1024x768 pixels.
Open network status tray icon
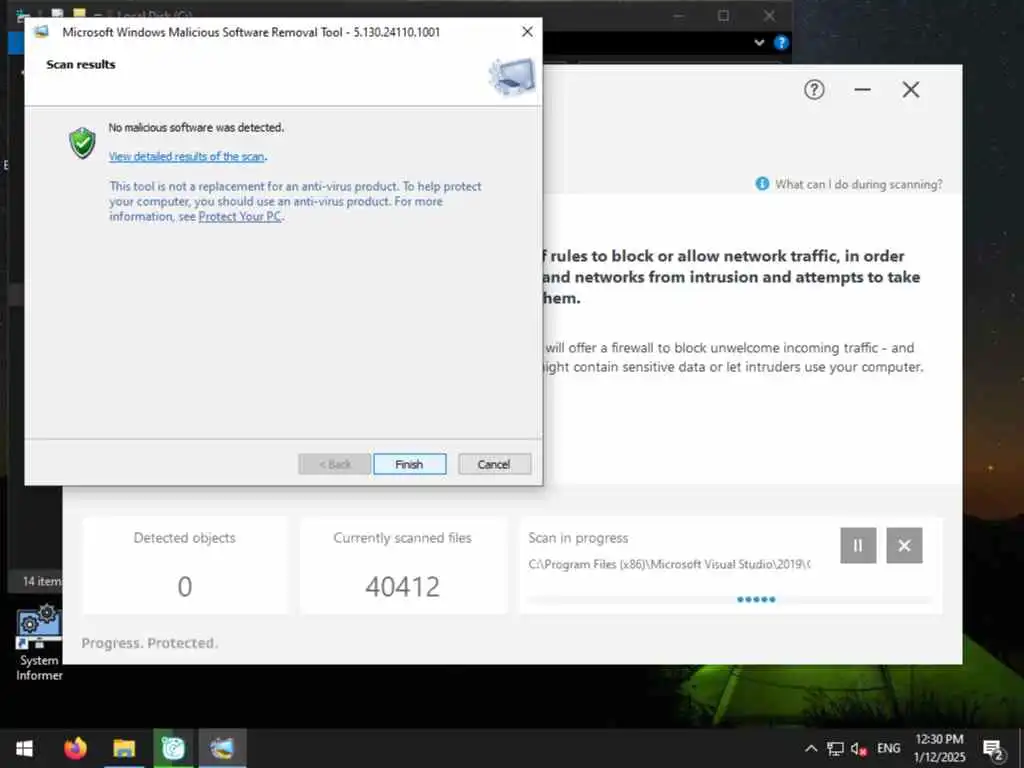[x=835, y=748]
